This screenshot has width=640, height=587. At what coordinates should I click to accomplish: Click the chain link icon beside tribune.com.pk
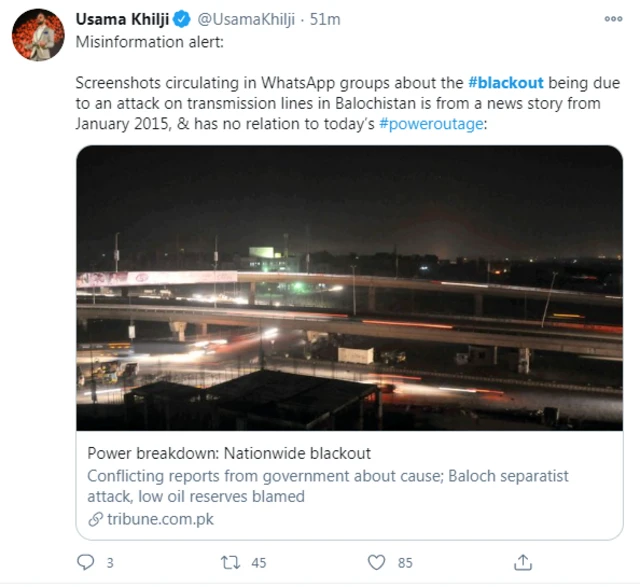point(95,519)
